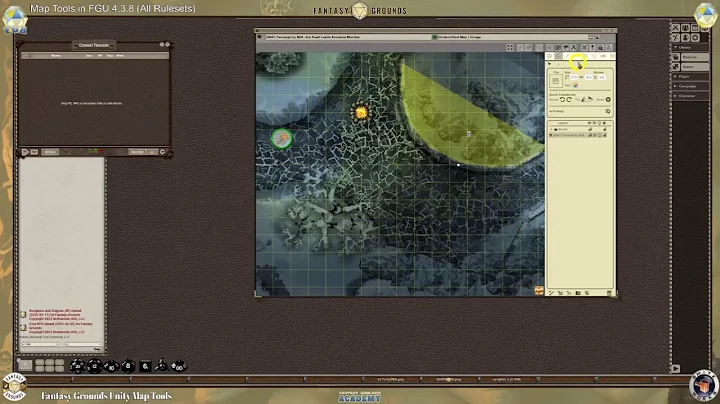Click the Modules icon beside the button
The height and width of the screenshot is (404, 720).
click(676, 57)
